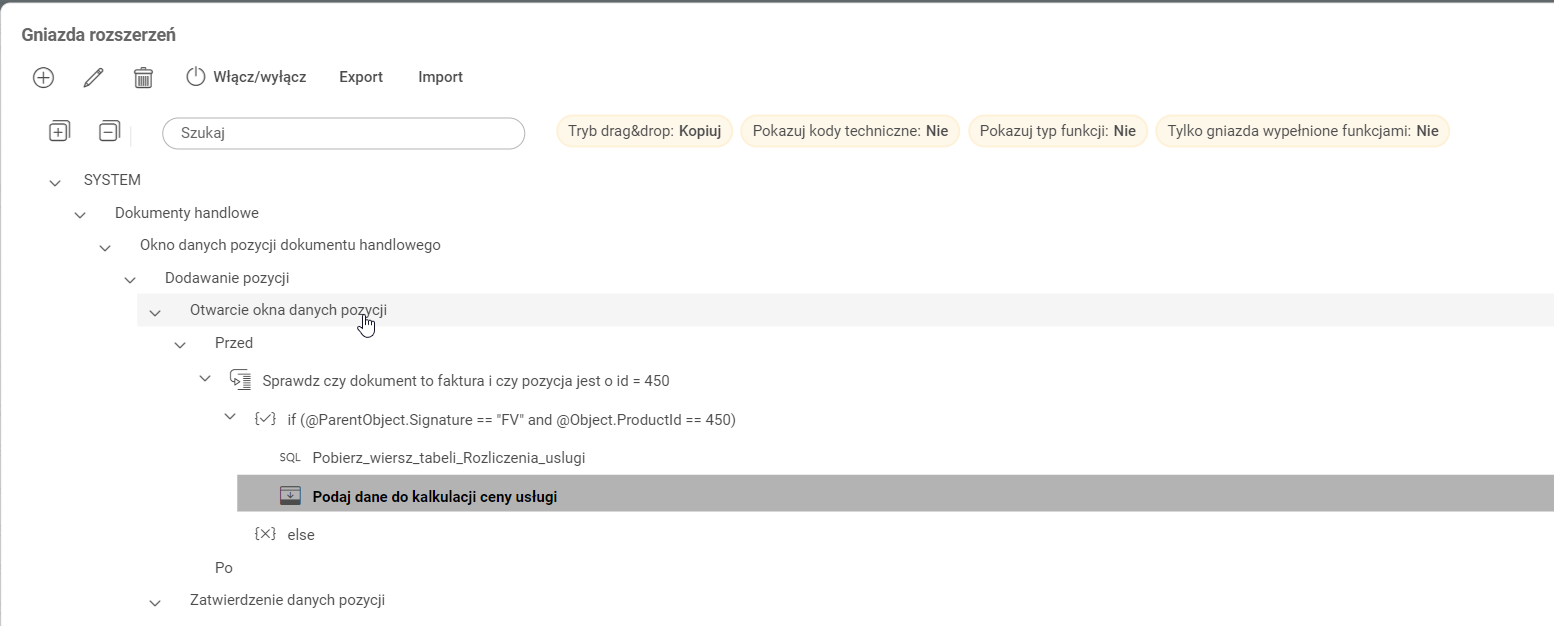
Task: Toggle Pokazuj typ funkcji option
Action: pyautogui.click(x=1057, y=131)
